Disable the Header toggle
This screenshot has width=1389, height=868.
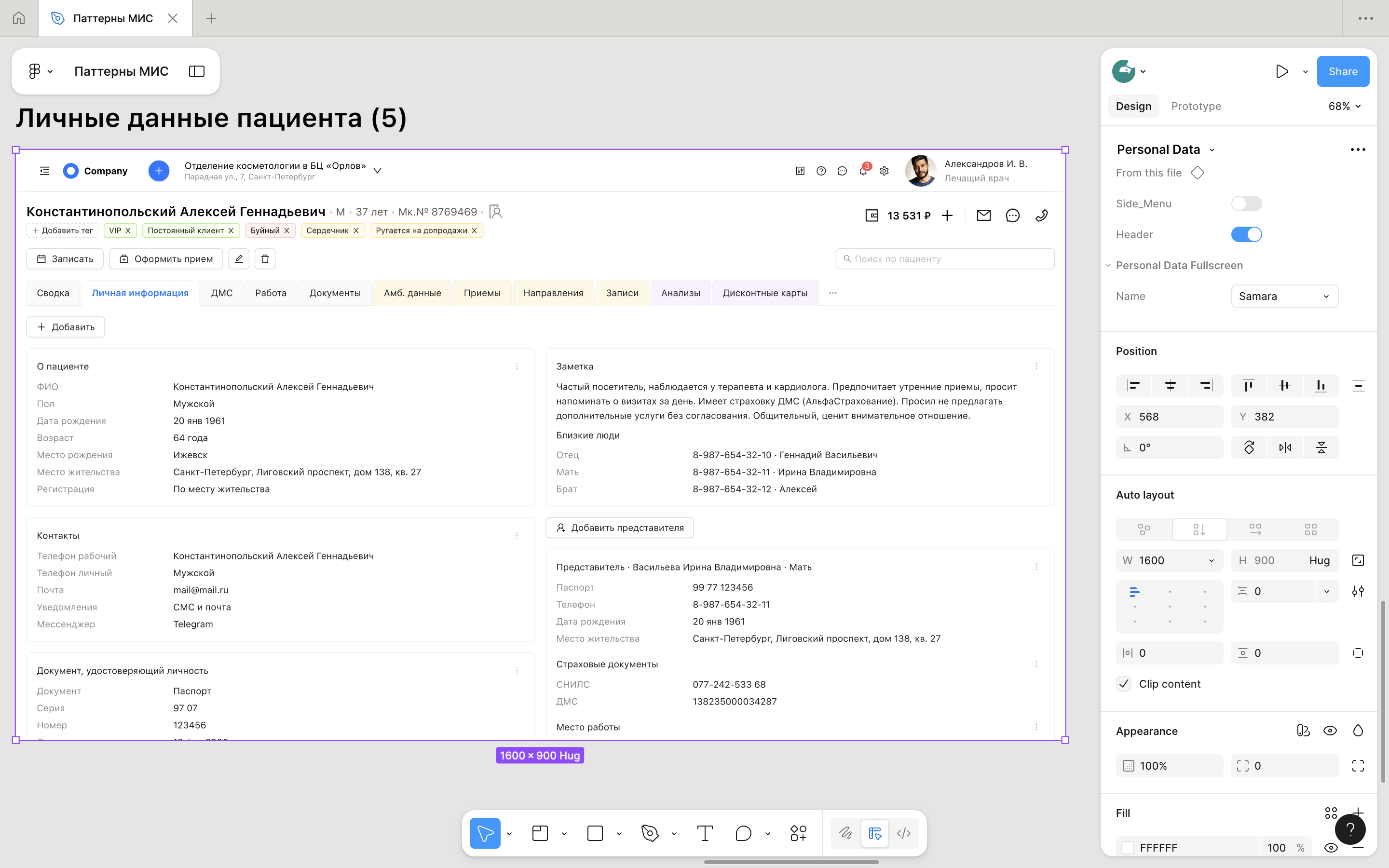point(1246,234)
